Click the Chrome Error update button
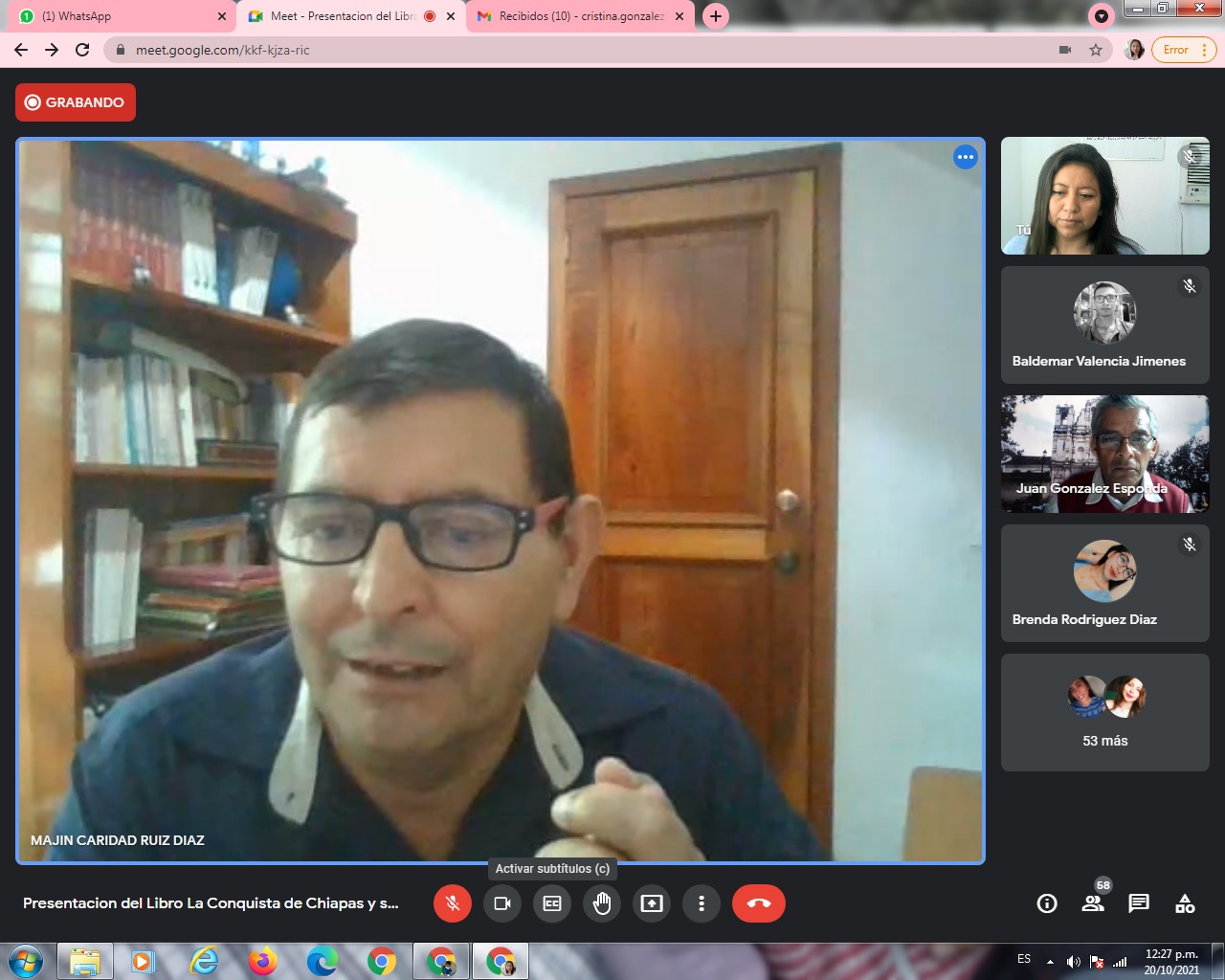This screenshot has width=1225, height=980. pos(1185,50)
